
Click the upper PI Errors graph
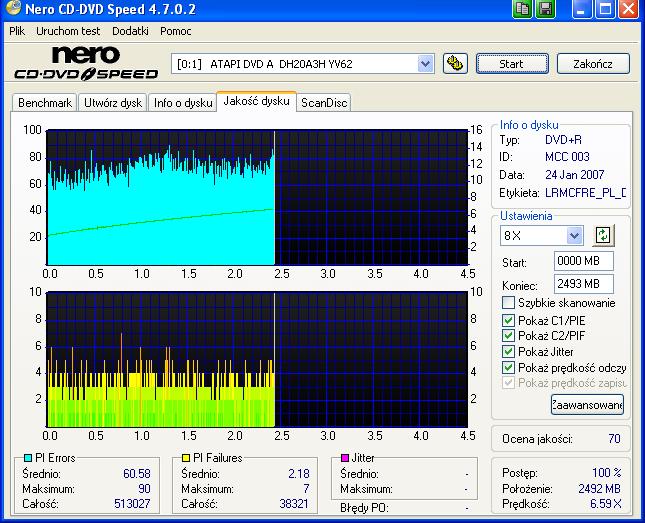(x=257, y=198)
